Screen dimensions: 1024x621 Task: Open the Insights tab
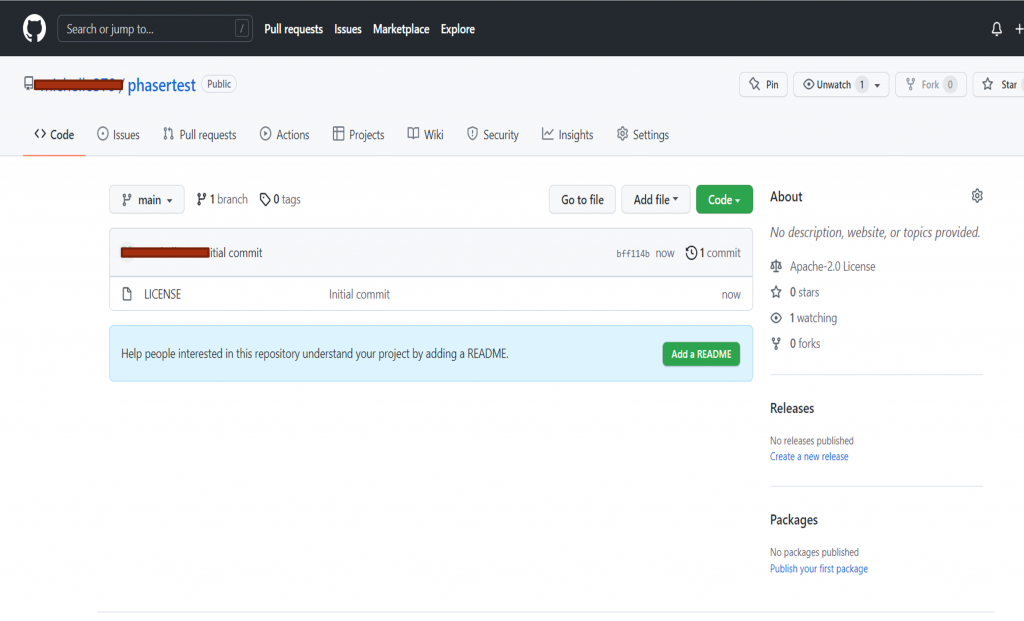click(568, 135)
